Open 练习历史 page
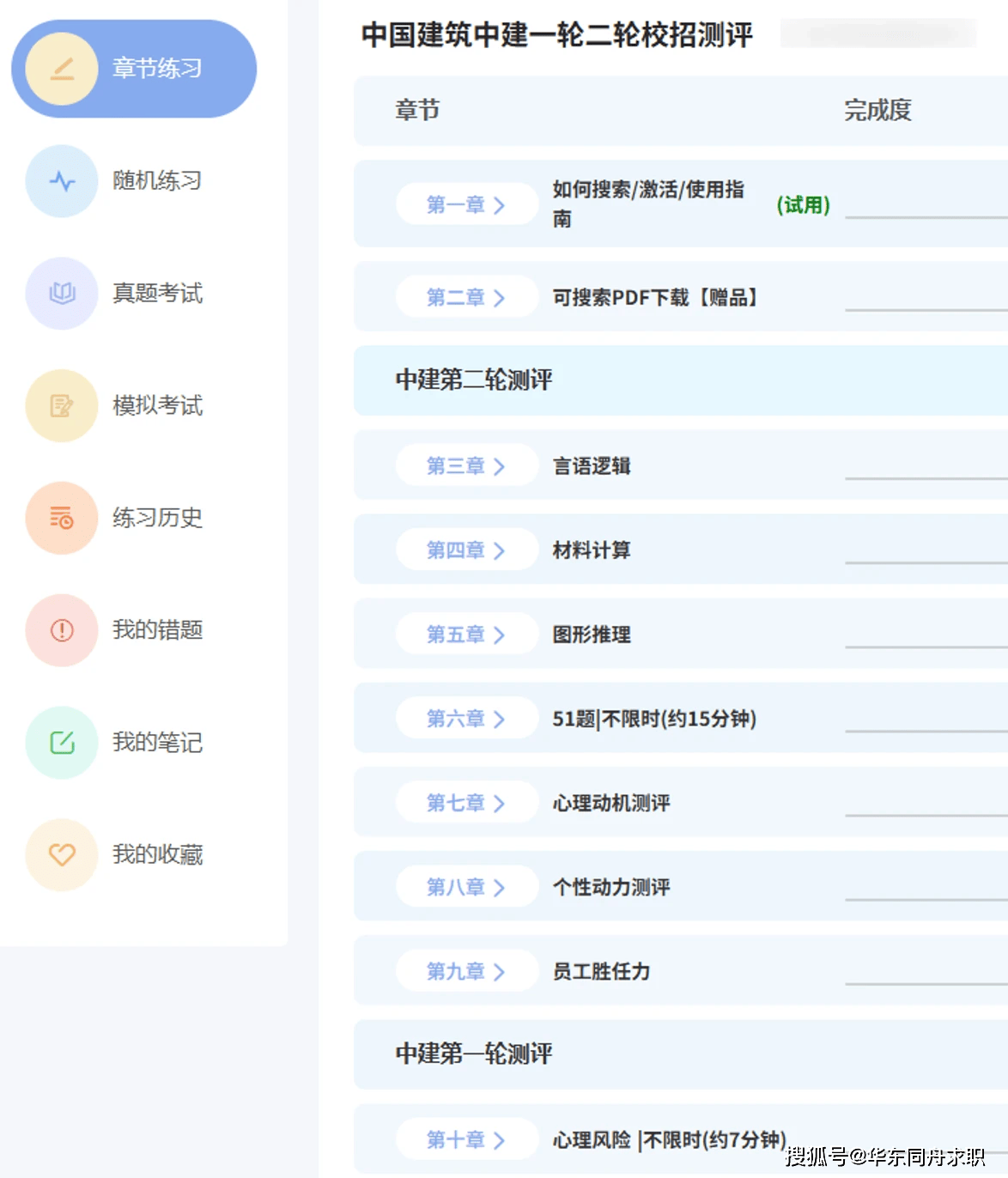 click(x=157, y=518)
